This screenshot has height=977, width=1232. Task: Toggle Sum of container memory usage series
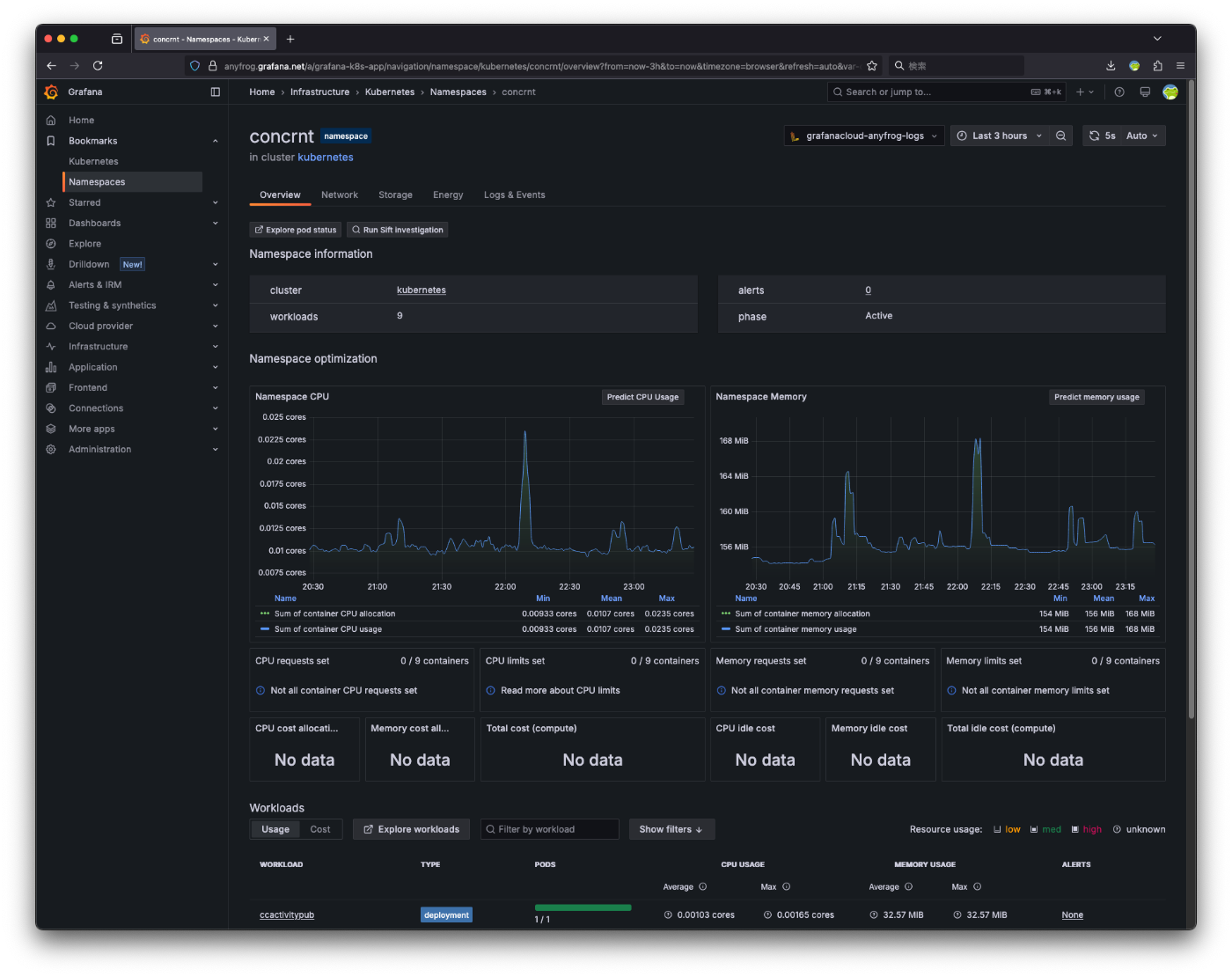[796, 629]
